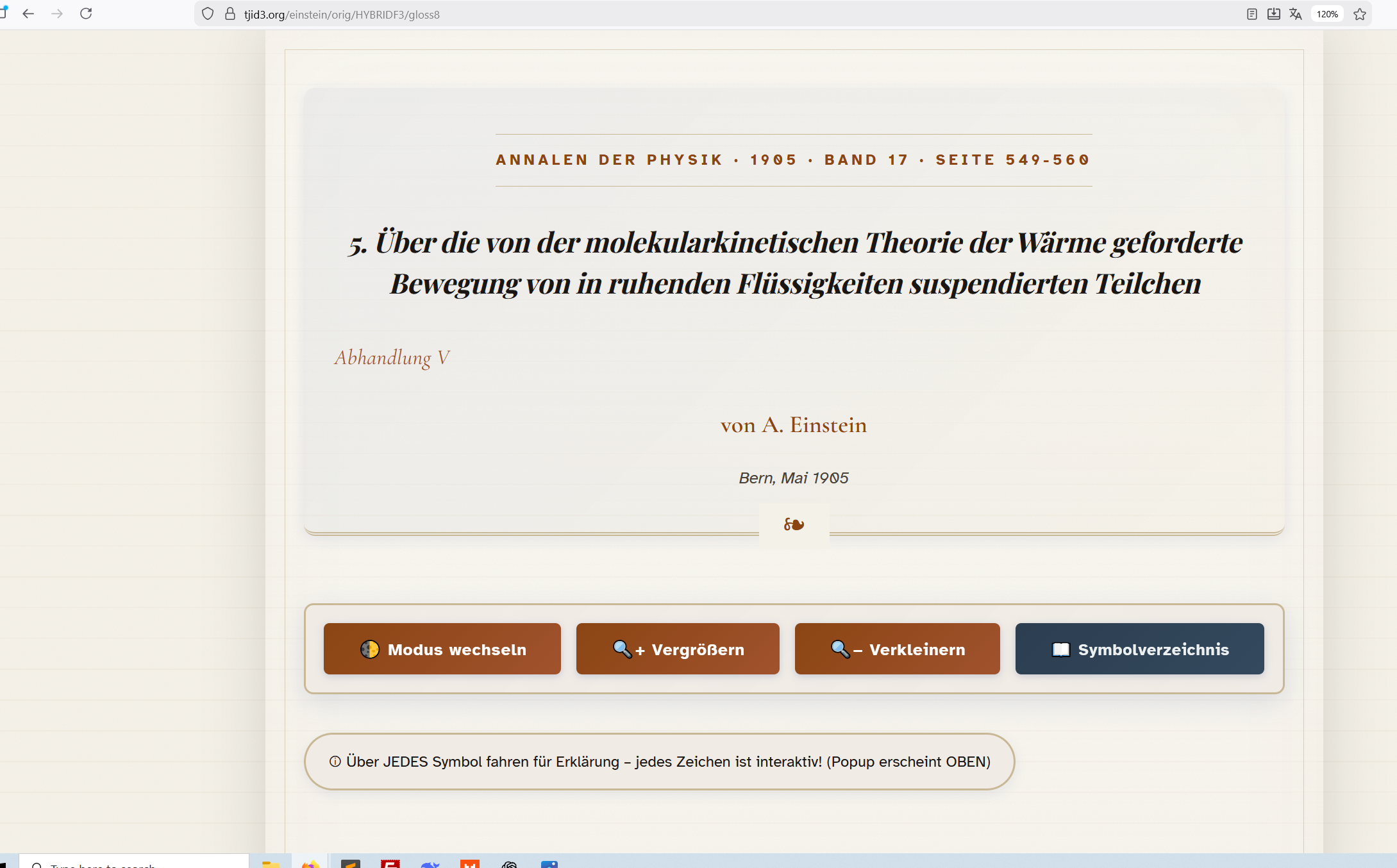
Task: Open the downloads panel
Action: coord(1273,13)
